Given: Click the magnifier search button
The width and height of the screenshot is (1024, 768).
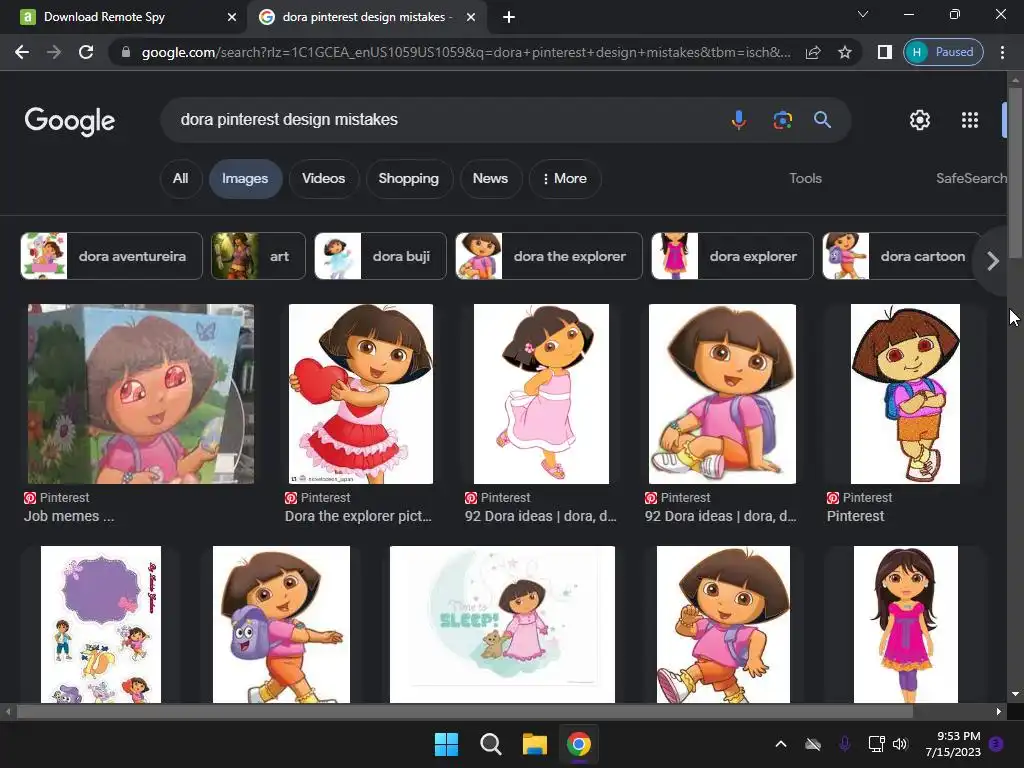Looking at the screenshot, I should [x=822, y=120].
